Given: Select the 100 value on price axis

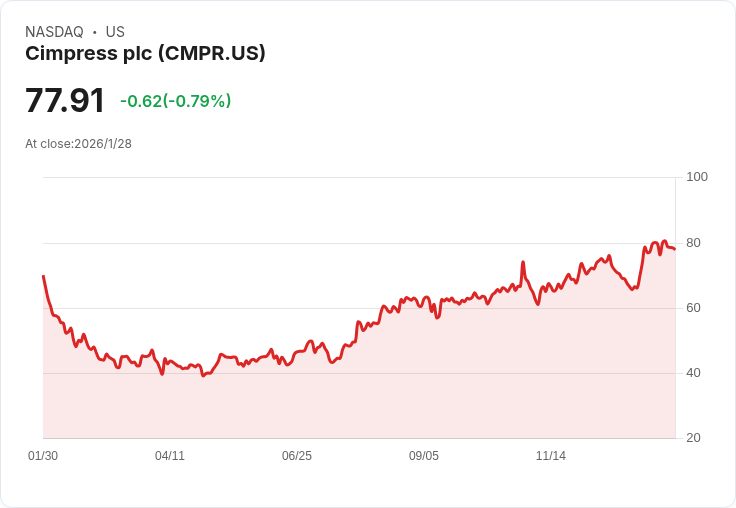Looking at the screenshot, I should pos(697,177).
